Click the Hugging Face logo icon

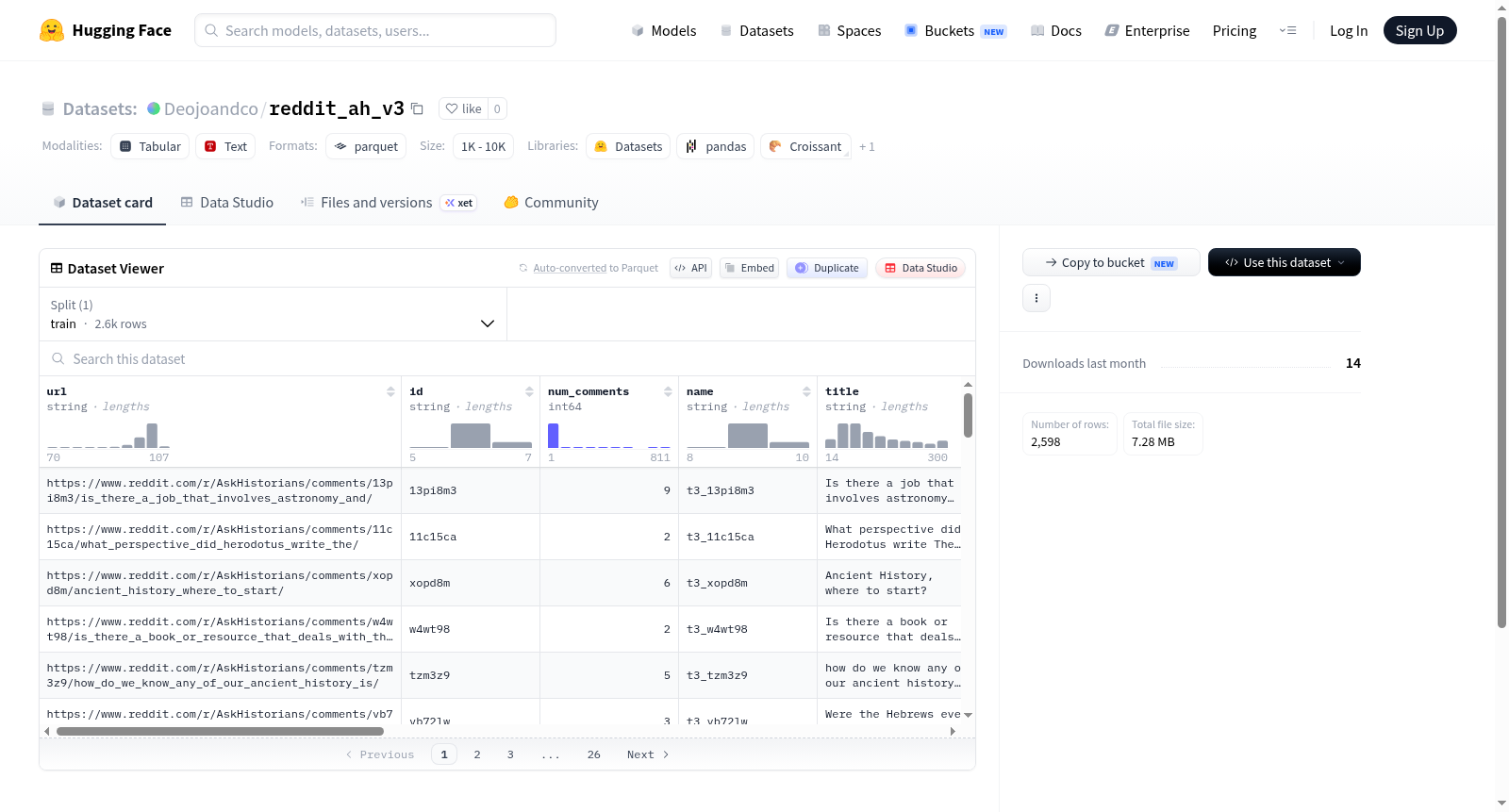52,30
